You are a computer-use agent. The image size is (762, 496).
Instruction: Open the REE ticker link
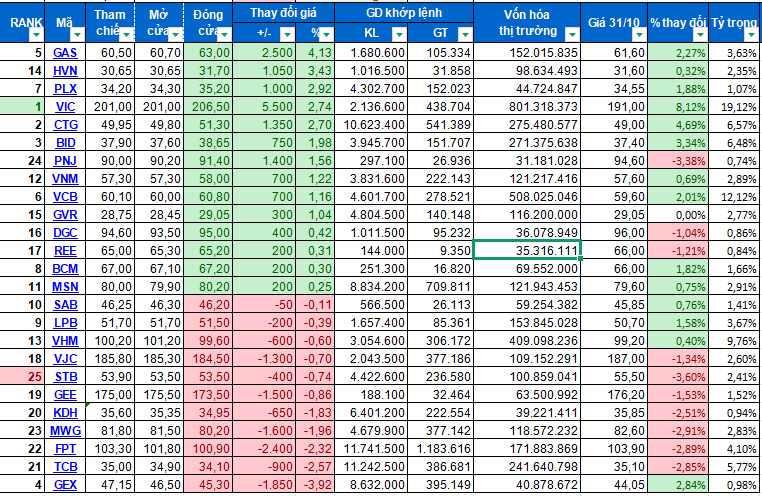(65, 250)
